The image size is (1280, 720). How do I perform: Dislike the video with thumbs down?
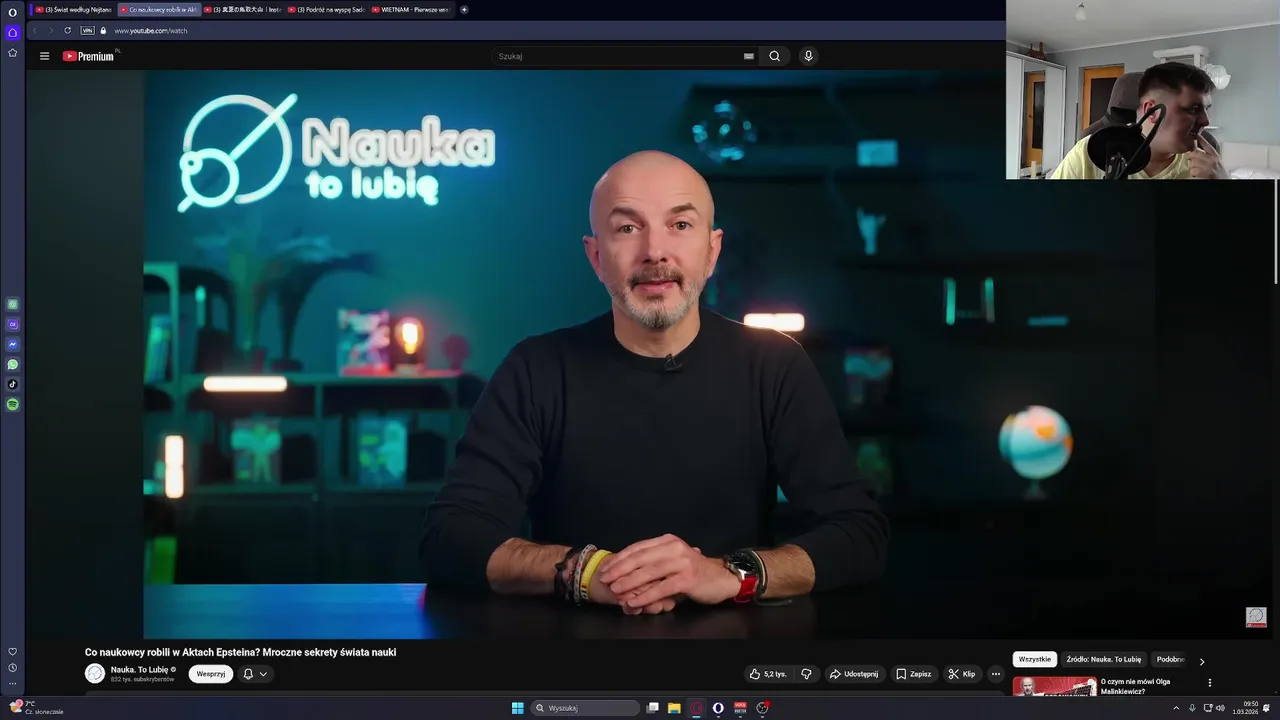tap(806, 674)
